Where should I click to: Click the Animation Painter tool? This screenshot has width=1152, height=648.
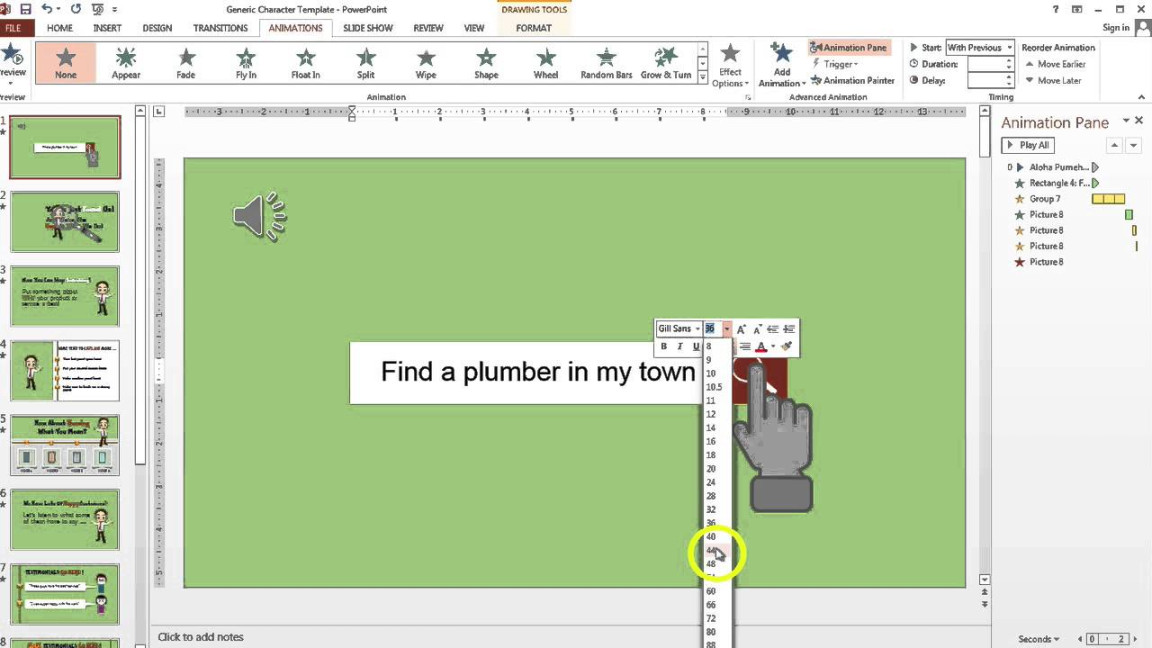click(852, 80)
